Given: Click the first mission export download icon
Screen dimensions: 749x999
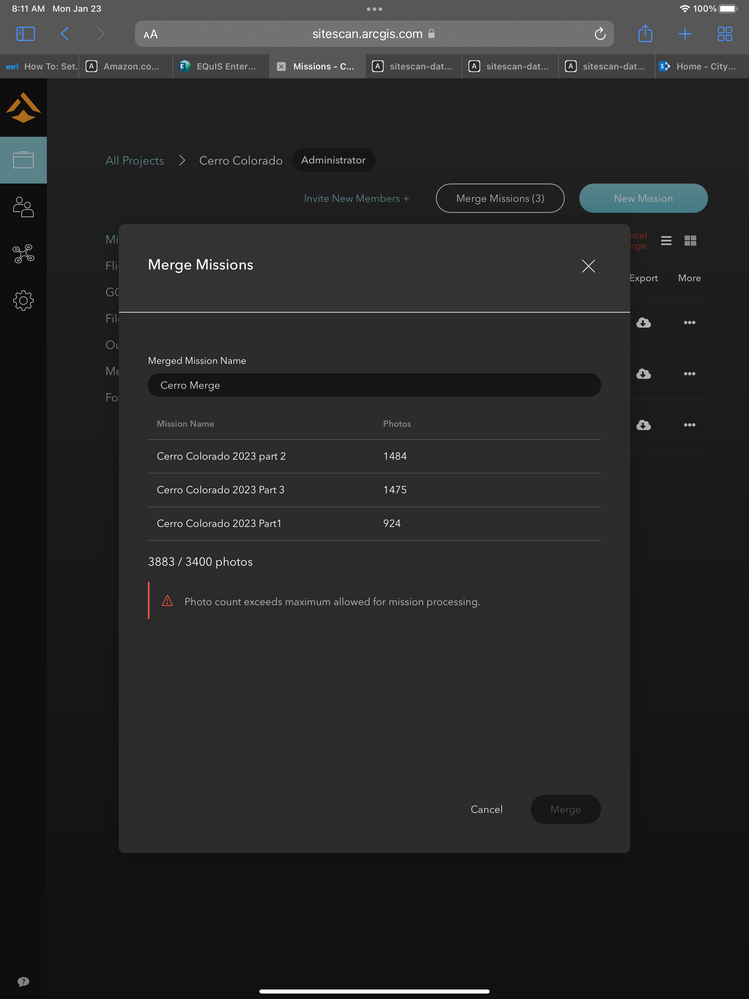Looking at the screenshot, I should [643, 323].
